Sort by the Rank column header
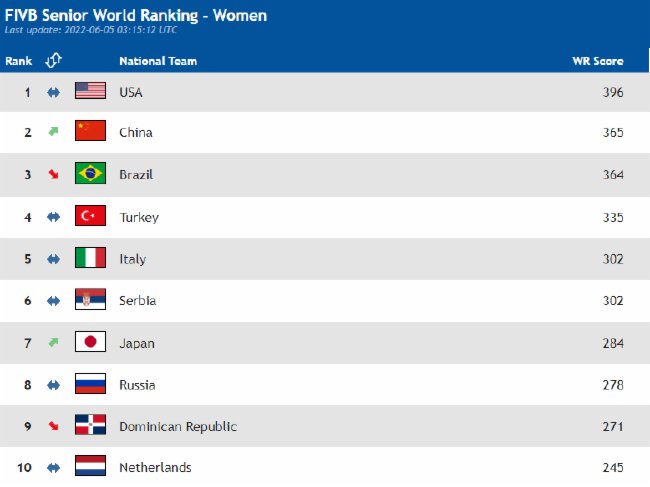 pyautogui.click(x=19, y=61)
